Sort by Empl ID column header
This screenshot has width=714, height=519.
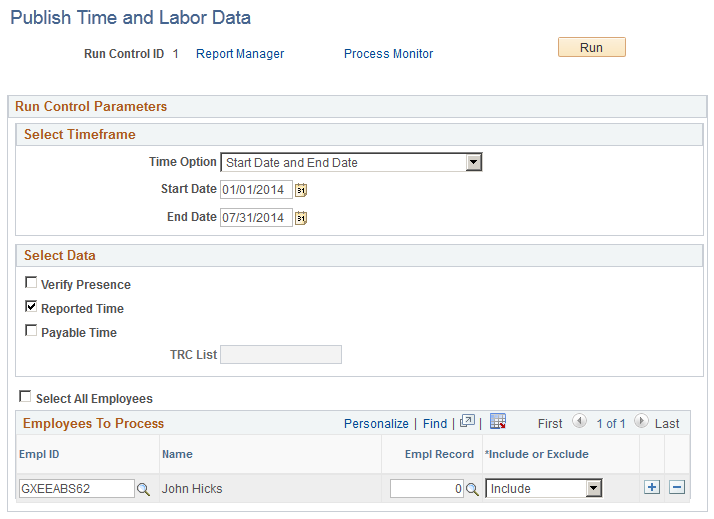point(39,454)
